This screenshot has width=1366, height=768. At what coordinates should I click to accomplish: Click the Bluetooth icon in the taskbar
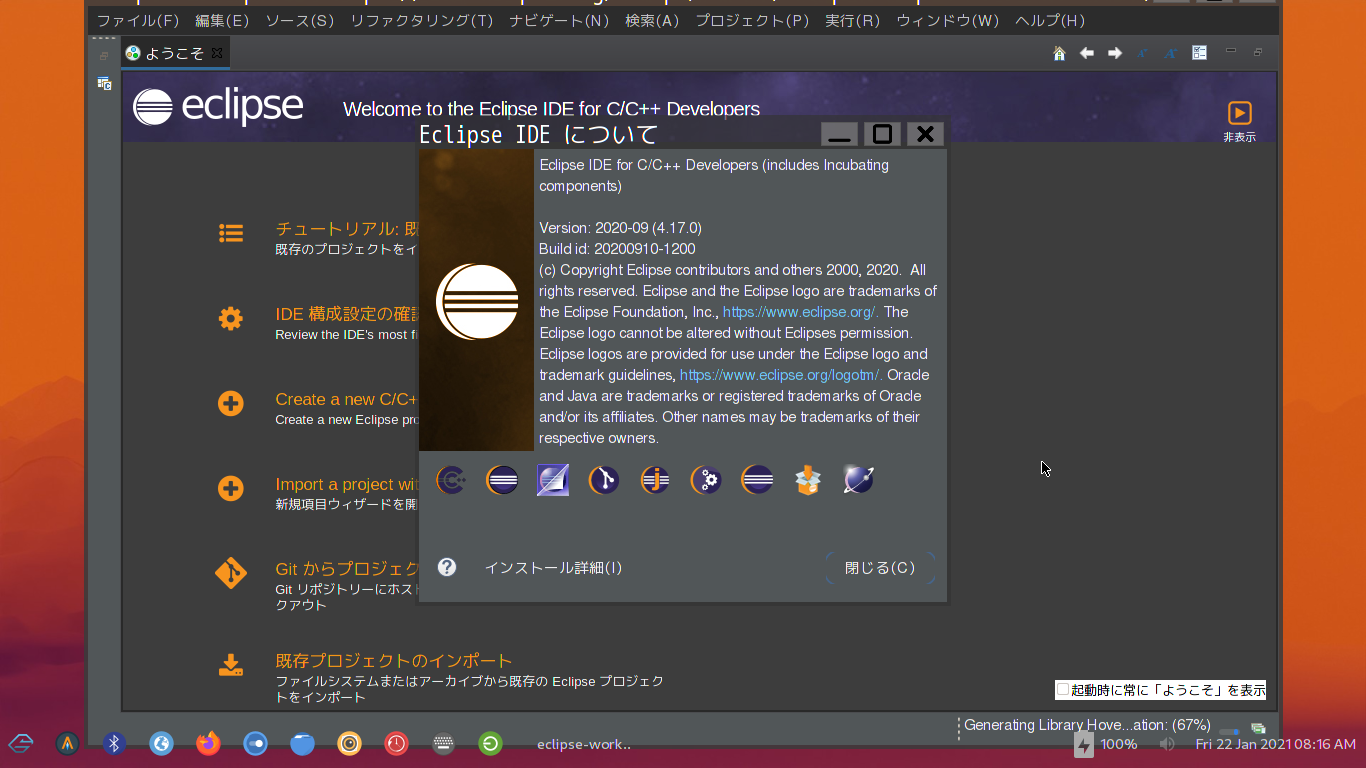pos(114,743)
